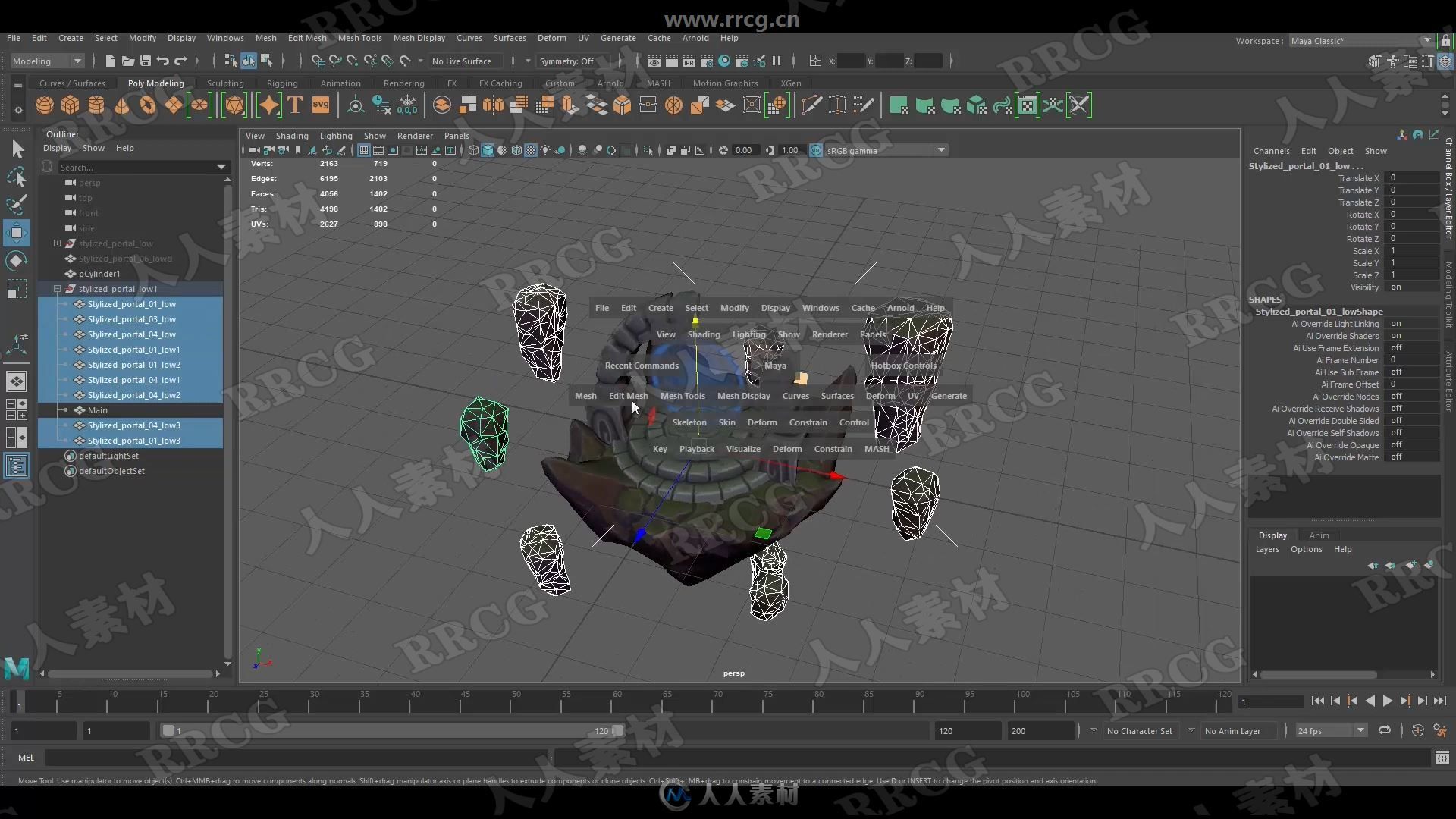Expand Stylized_portal_low1 tree item
The width and height of the screenshot is (1456, 819).
pyautogui.click(x=56, y=289)
